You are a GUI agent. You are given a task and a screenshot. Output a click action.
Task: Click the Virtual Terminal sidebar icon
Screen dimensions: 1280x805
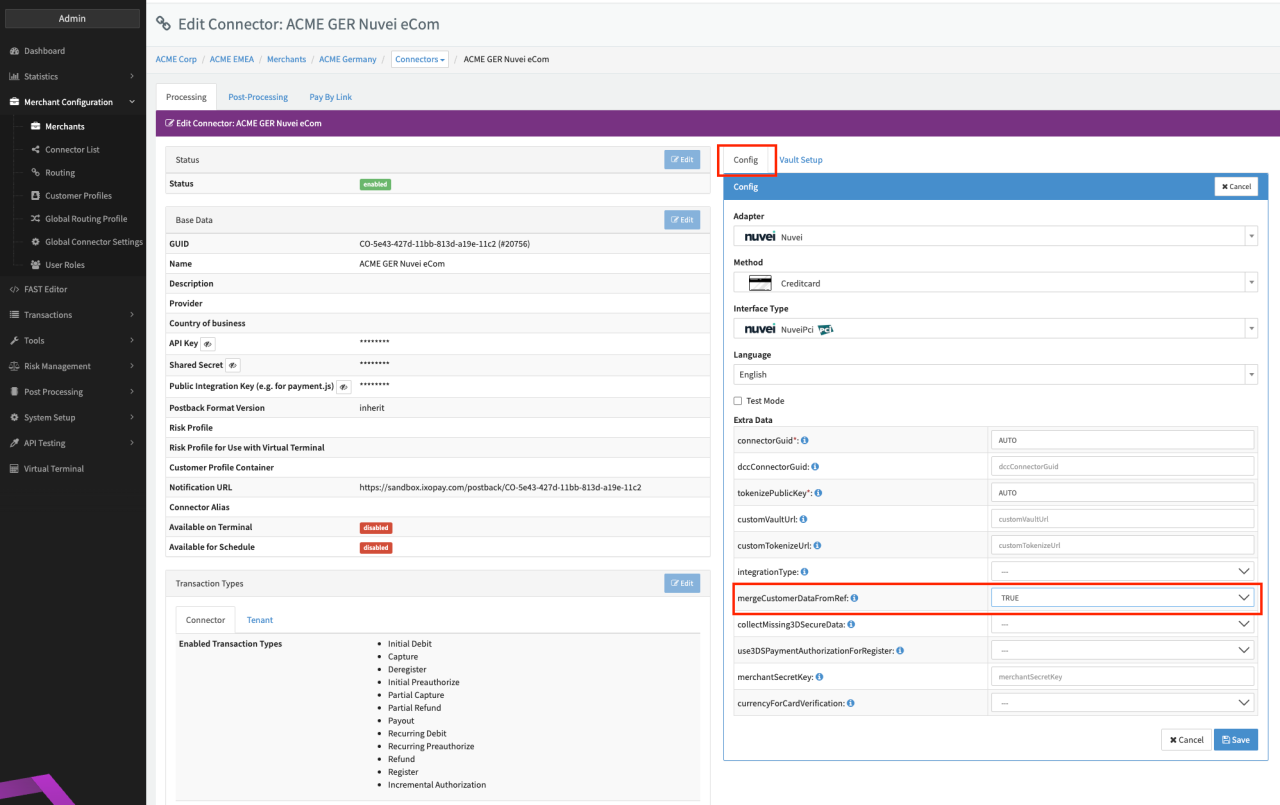point(14,469)
